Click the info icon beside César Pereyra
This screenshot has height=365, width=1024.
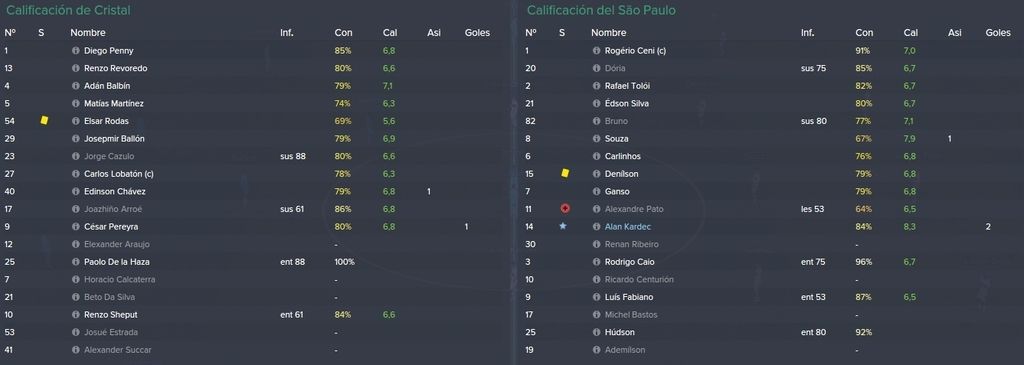coord(76,227)
